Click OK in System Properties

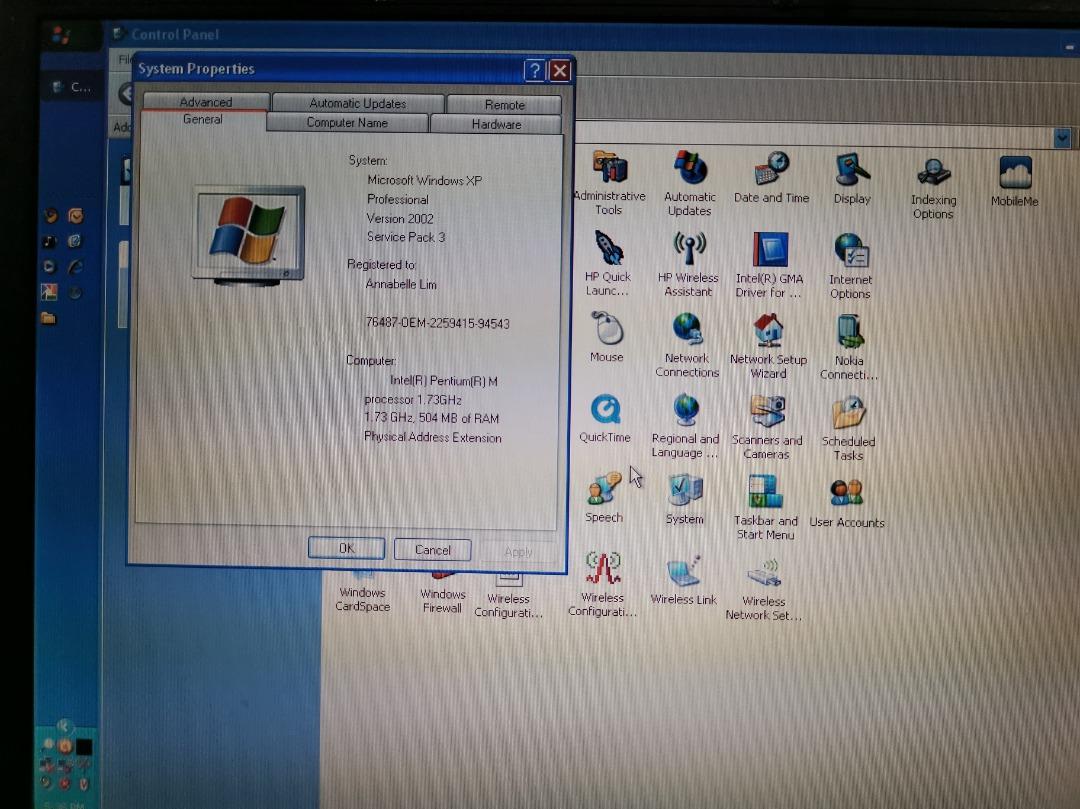(x=346, y=548)
